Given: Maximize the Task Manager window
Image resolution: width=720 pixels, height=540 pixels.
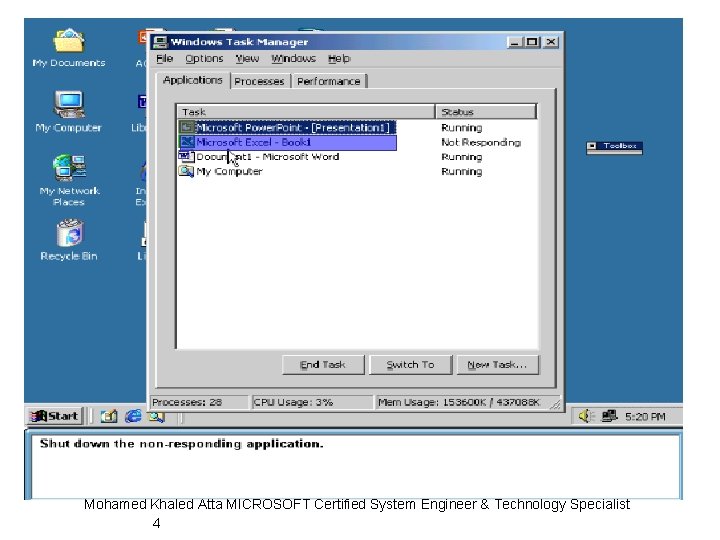Looking at the screenshot, I should point(532,42).
